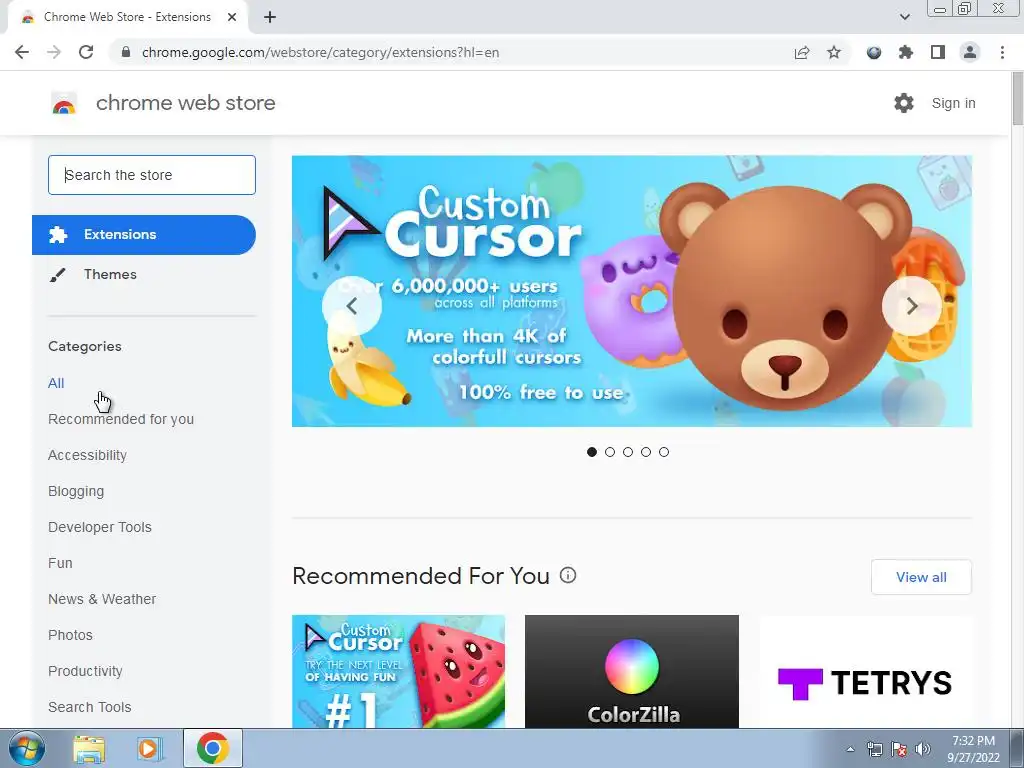1024x768 pixels.
Task: Open Chrome's three-dot menu
Action: (1002, 52)
